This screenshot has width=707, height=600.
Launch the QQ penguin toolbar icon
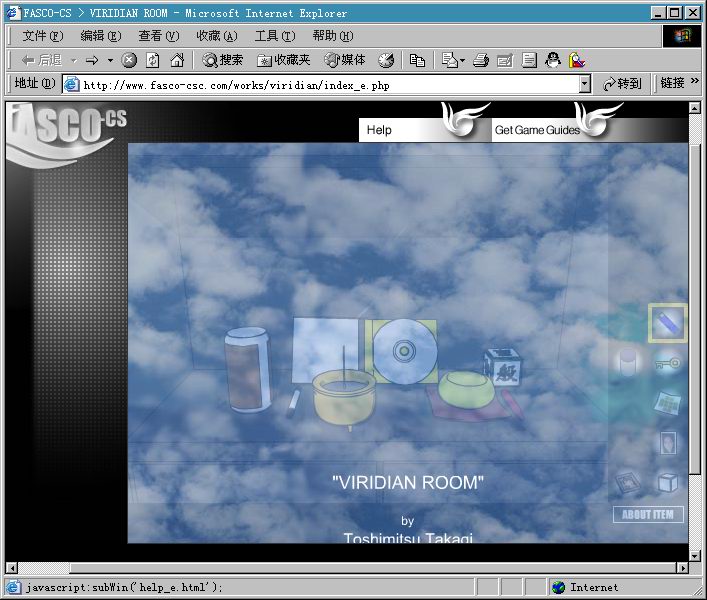point(553,60)
